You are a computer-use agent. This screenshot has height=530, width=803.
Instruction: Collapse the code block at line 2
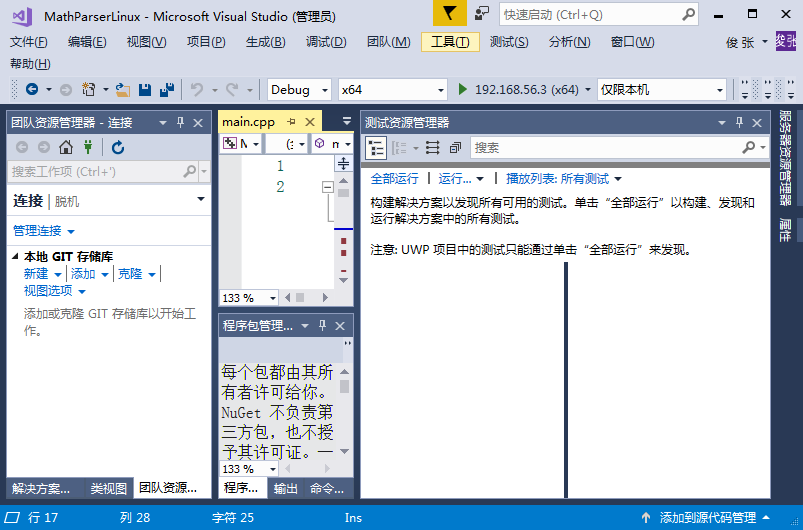click(x=328, y=187)
